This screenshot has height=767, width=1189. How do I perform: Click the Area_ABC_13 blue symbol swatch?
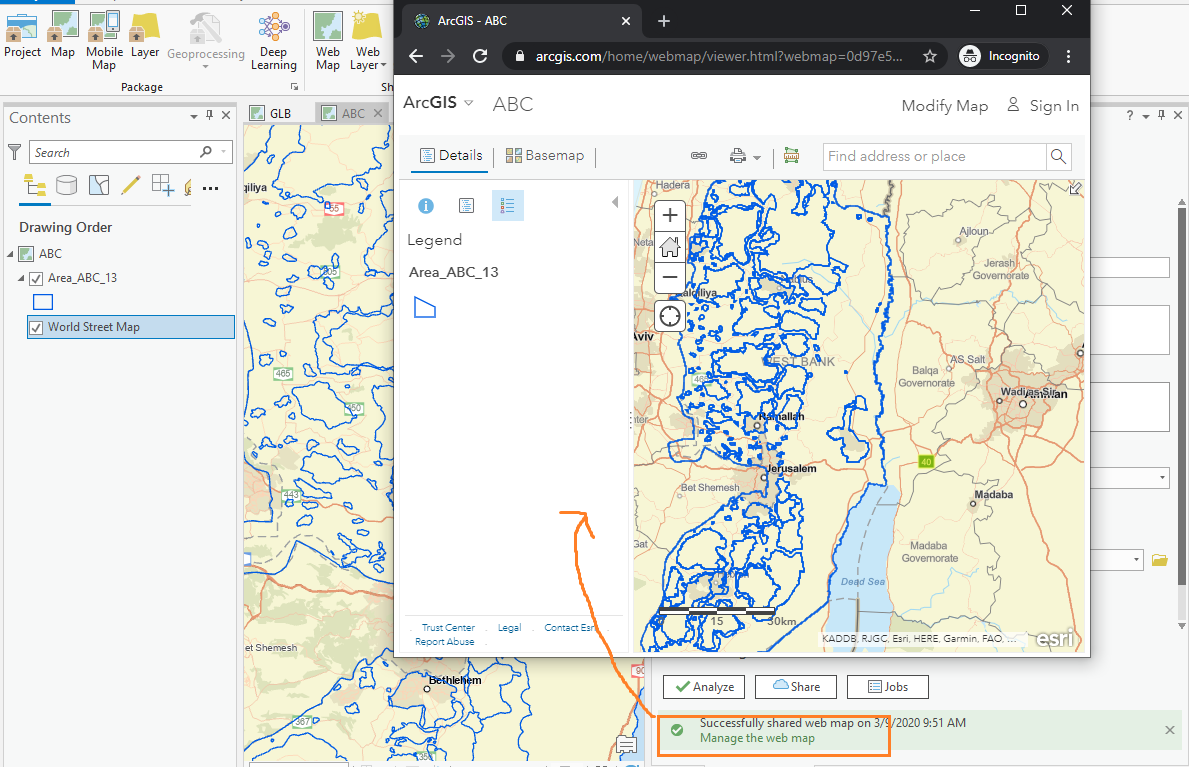click(43, 302)
